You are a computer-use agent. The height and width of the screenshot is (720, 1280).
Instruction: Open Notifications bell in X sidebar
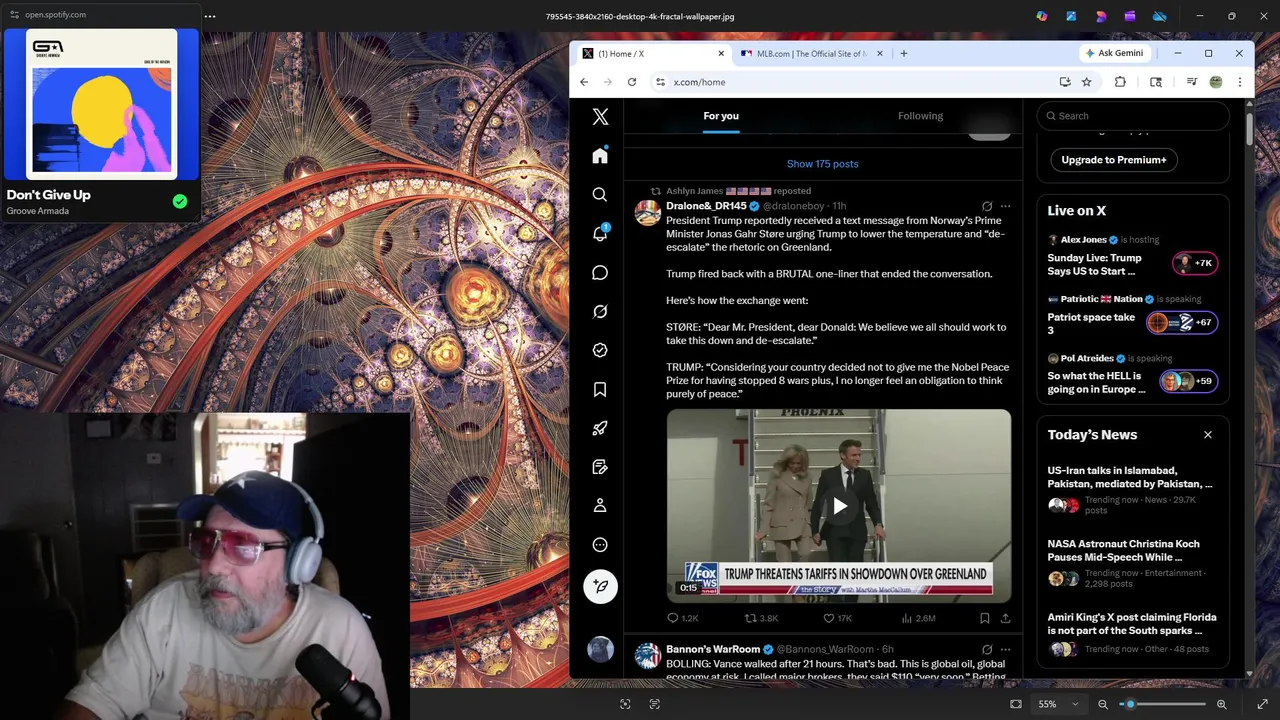coord(600,233)
